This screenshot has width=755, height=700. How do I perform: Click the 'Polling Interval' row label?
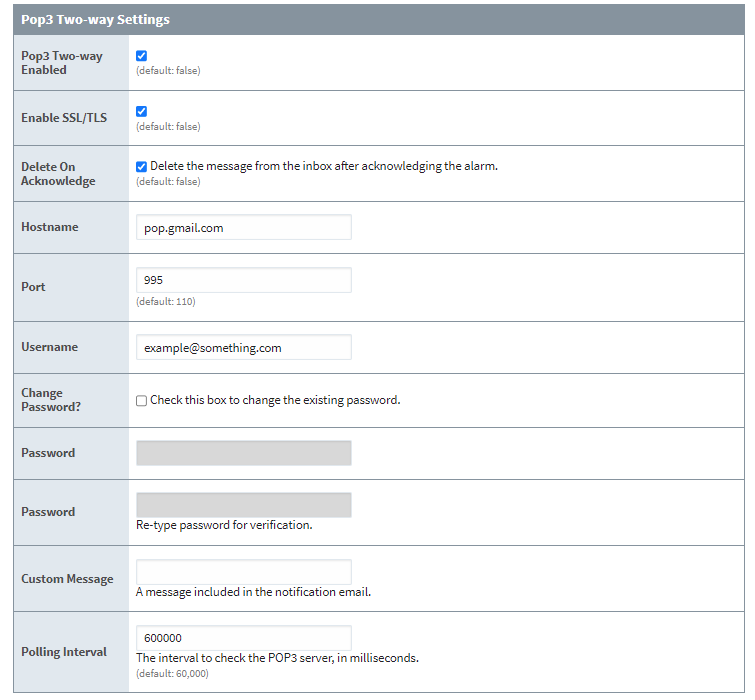(64, 652)
